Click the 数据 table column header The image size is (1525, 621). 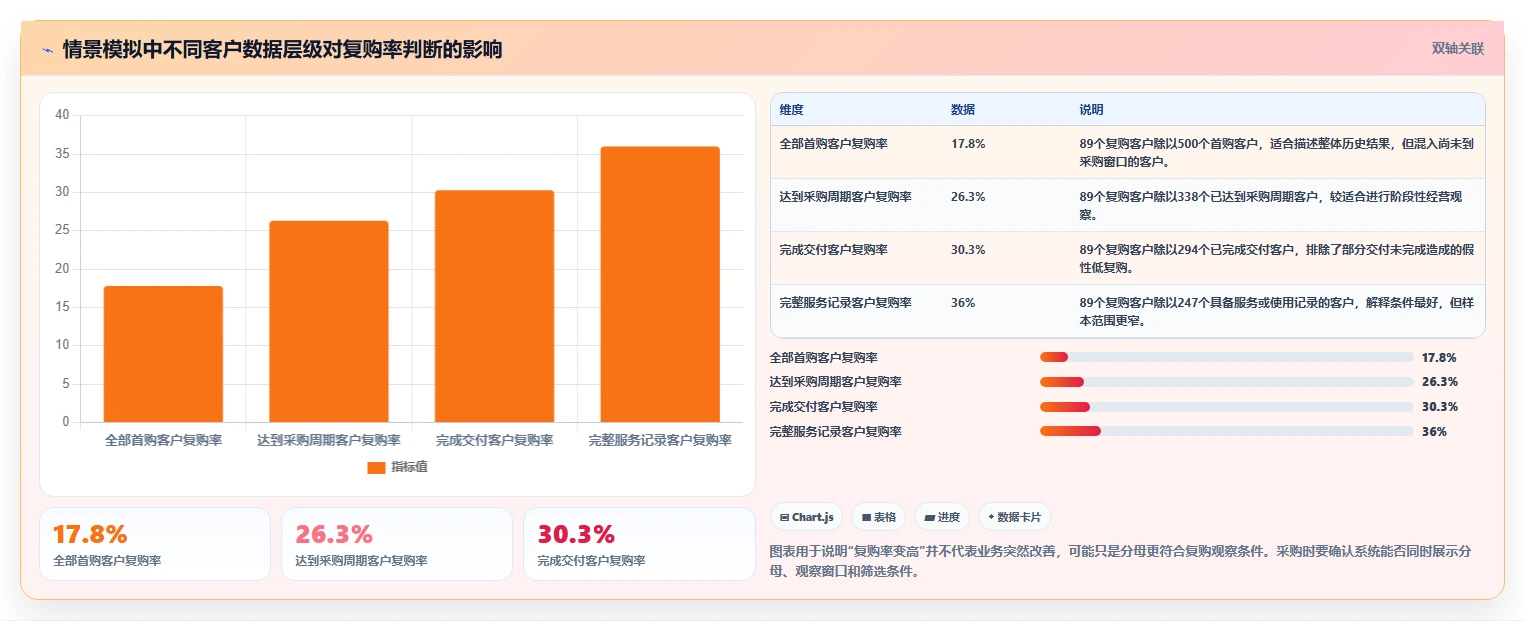point(962,110)
